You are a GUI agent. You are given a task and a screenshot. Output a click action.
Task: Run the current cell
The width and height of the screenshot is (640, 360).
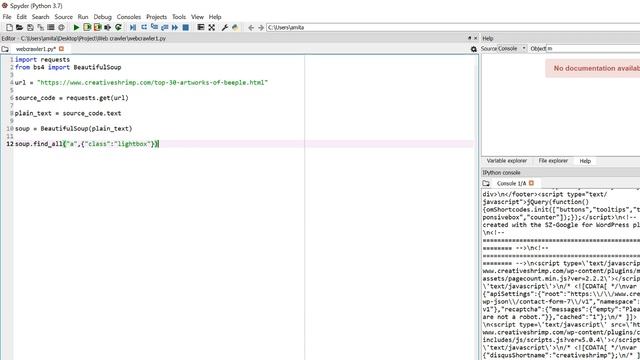pyautogui.click(x=87, y=27)
